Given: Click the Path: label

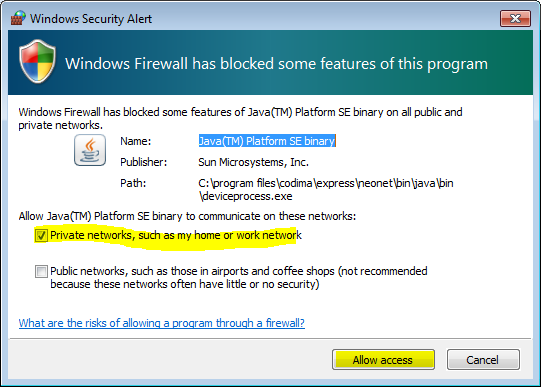Looking at the screenshot, I should coord(133,183).
